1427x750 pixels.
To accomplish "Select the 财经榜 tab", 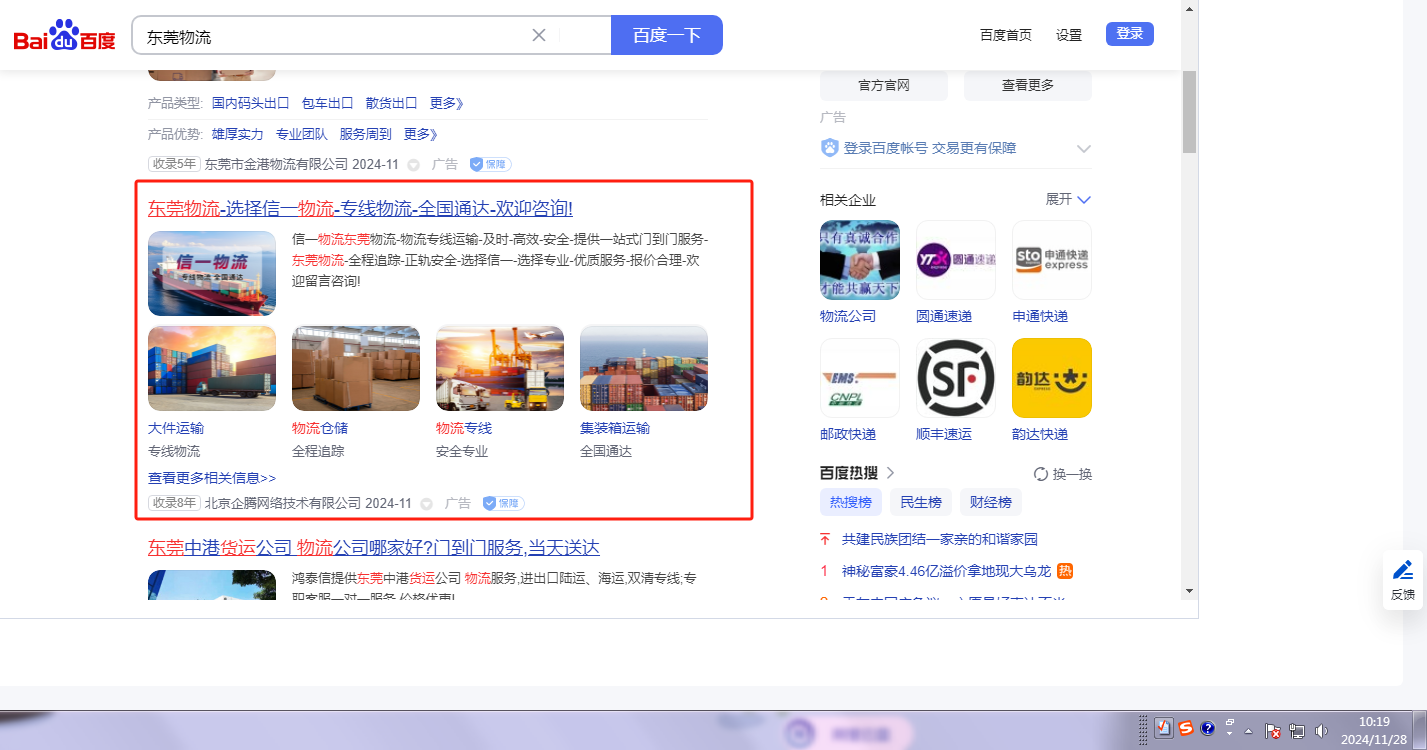I will pyautogui.click(x=990, y=502).
